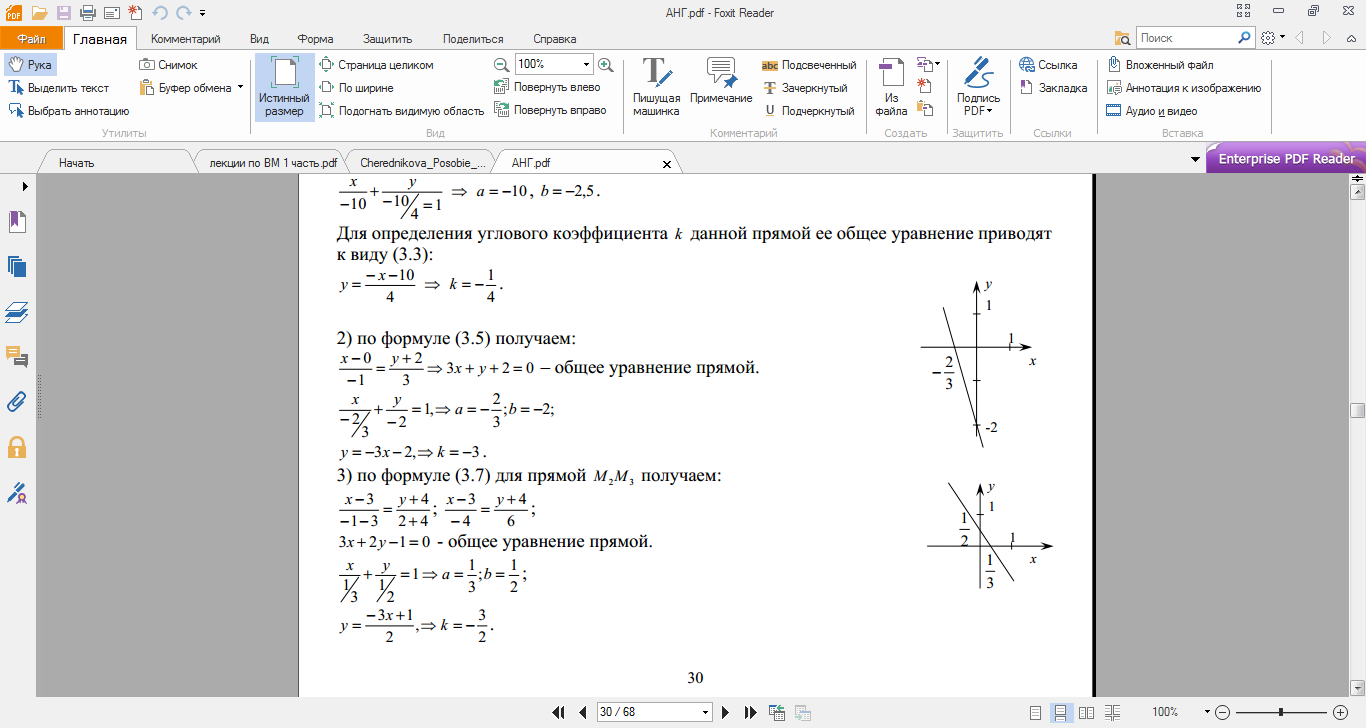The width and height of the screenshot is (1366, 728).
Task: Select continuous page view mode
Action: [x=1060, y=712]
